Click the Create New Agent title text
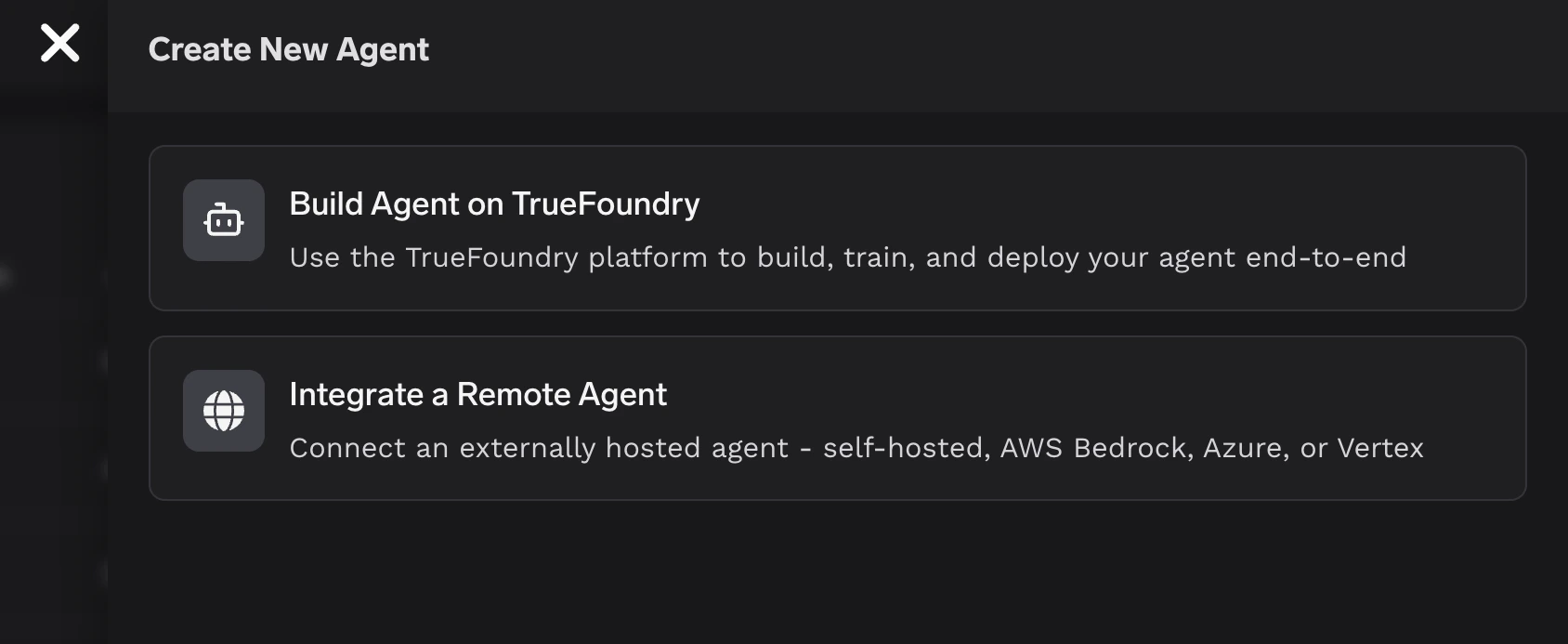 pos(290,48)
